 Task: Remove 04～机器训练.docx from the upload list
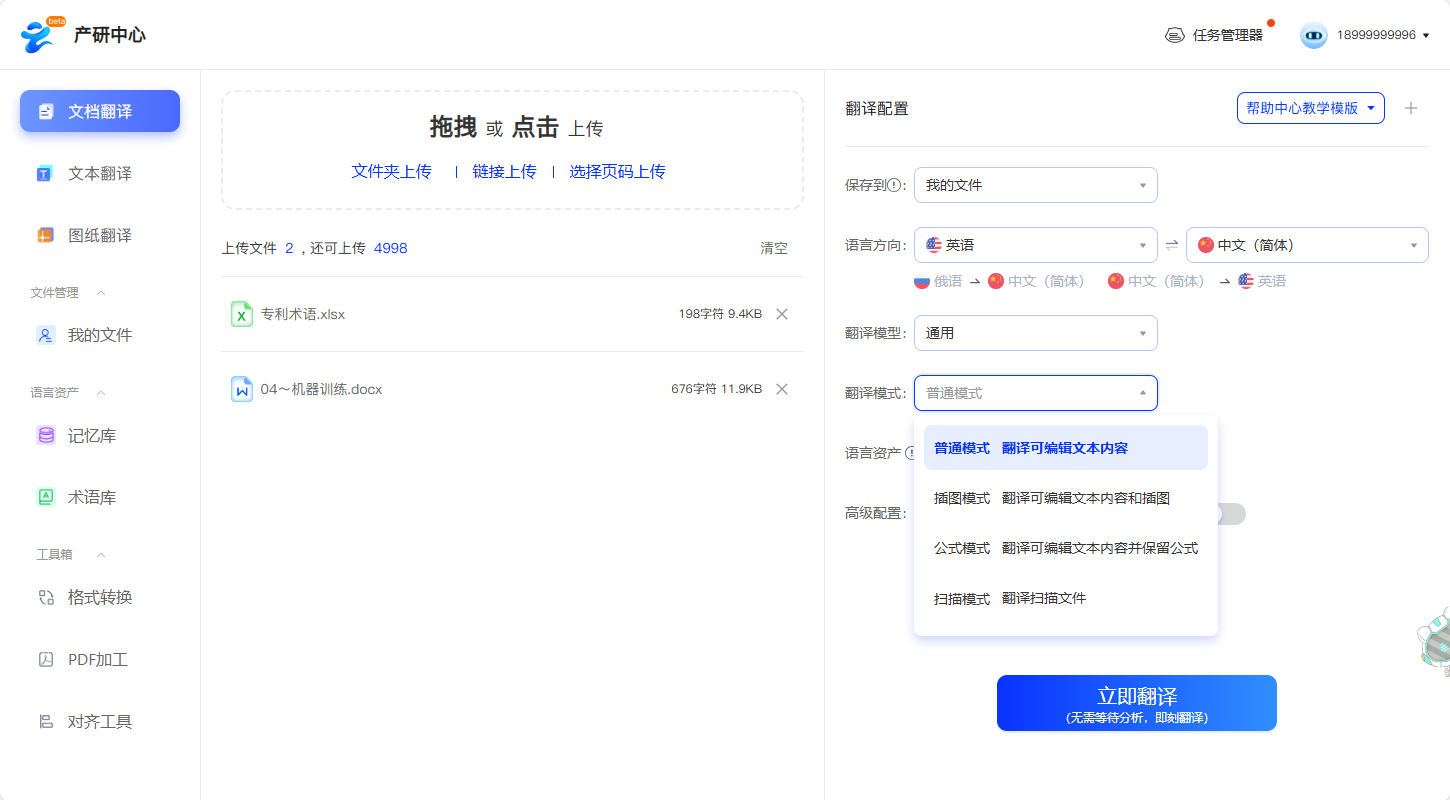pos(782,389)
